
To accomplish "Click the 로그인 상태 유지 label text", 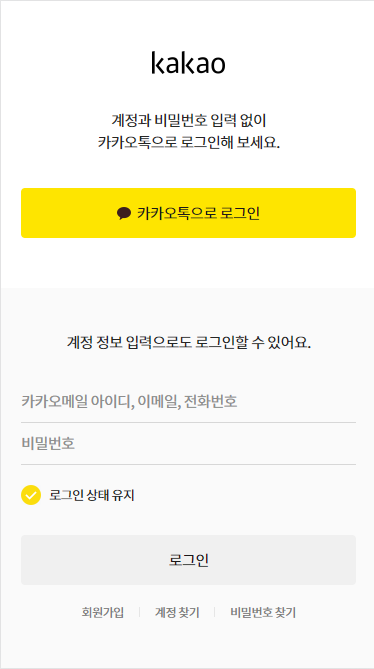I will point(92,495).
